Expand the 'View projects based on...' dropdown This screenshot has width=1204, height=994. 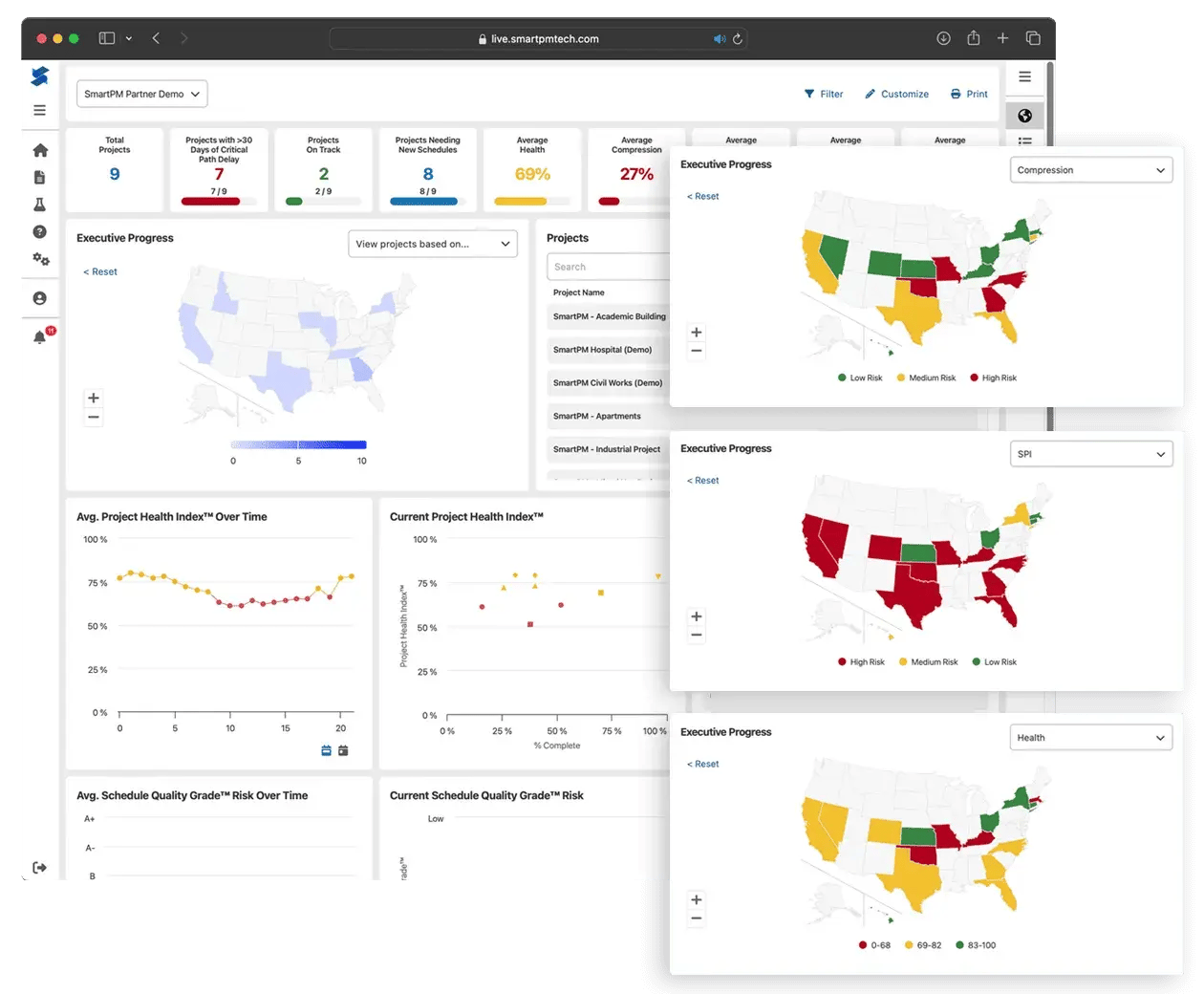click(432, 244)
